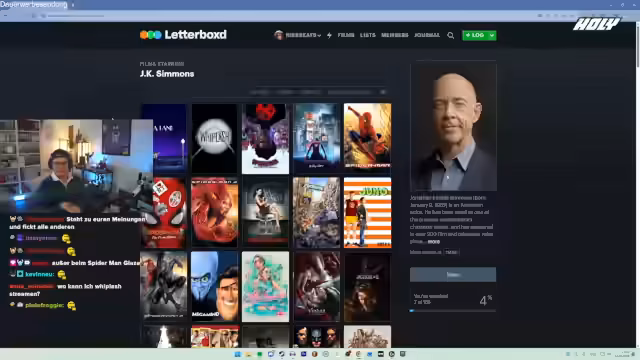Click "more" in J.K. Simmons bio

pos(433,242)
